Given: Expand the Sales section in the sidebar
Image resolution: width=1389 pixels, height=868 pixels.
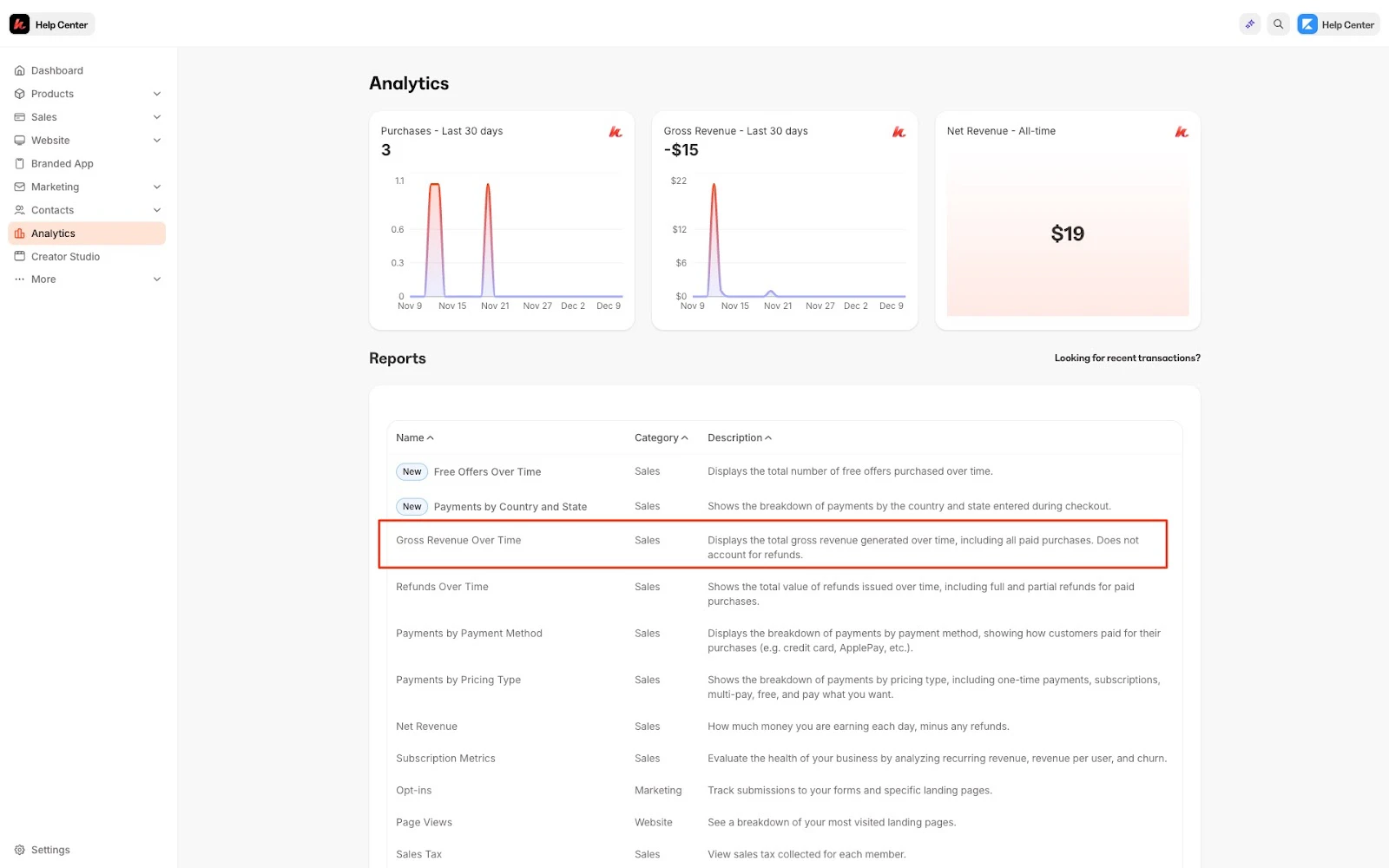Looking at the screenshot, I should [156, 116].
